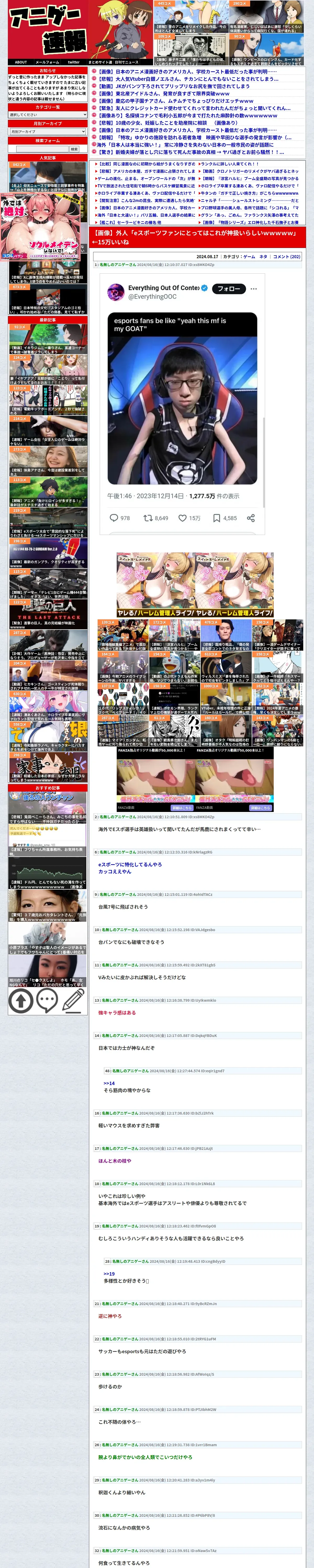This screenshot has width=314, height=1568.
Task: Open the 290コメ thumbnail in the header
Action: 266,16
